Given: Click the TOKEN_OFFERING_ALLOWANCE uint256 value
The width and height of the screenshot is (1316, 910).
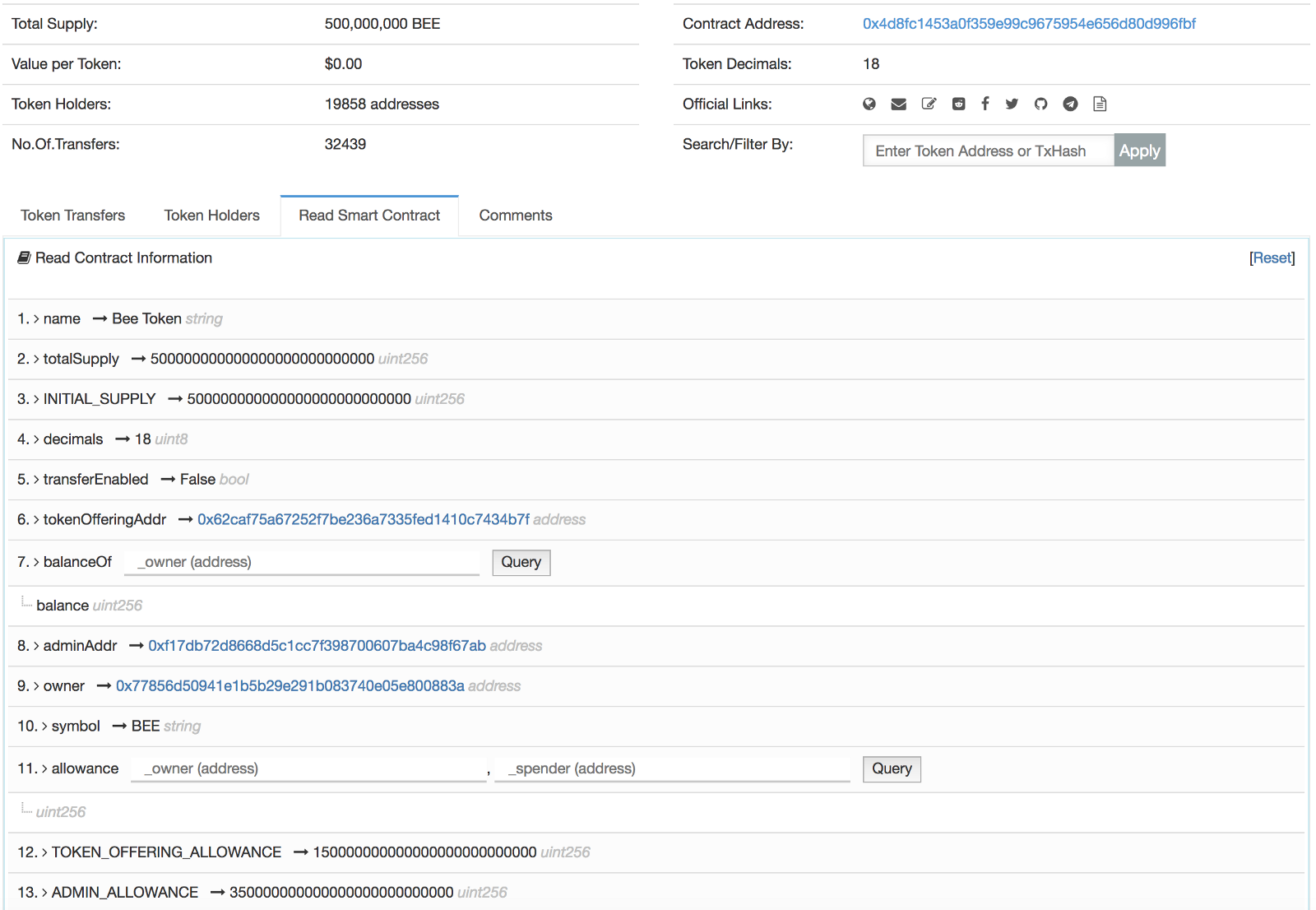Looking at the screenshot, I should (x=425, y=853).
